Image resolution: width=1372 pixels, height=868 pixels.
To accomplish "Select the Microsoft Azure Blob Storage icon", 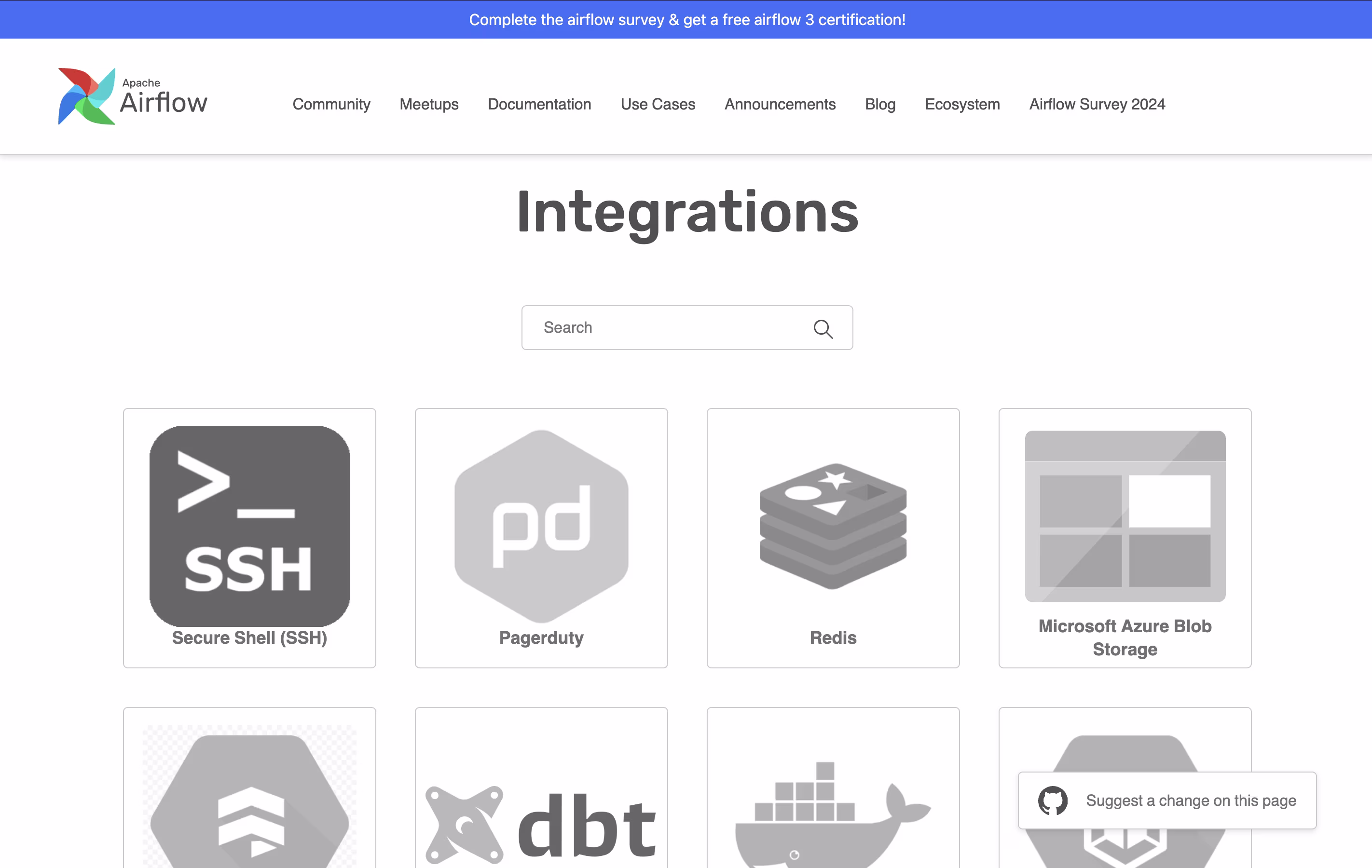I will [1125, 515].
